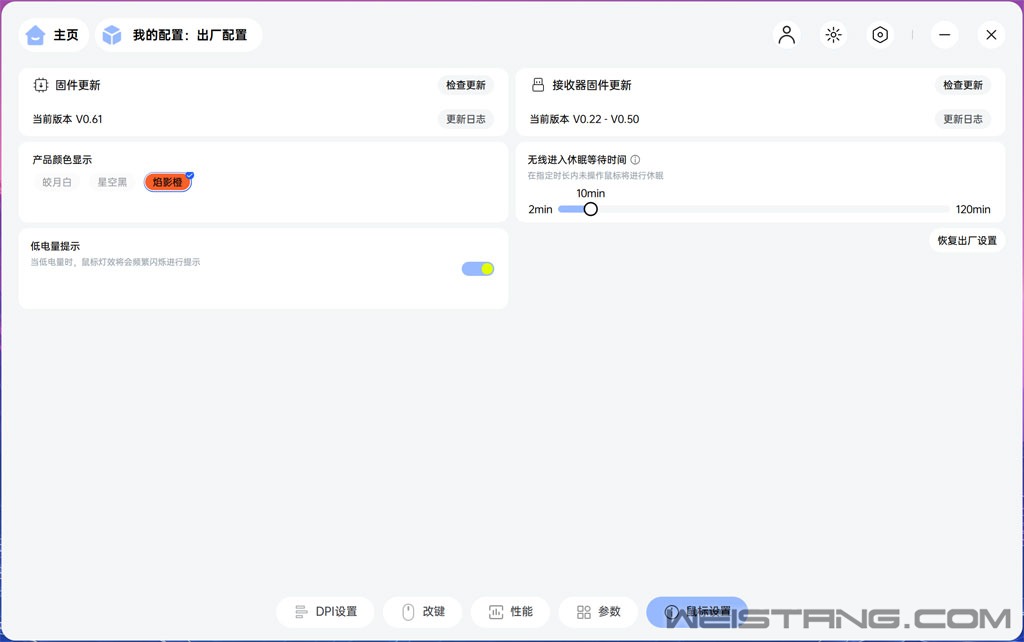Click the 2min minimum label
The height and width of the screenshot is (642, 1024).
click(x=540, y=210)
